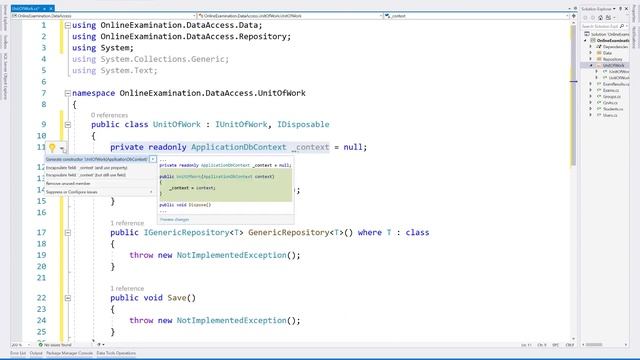Screen dimensions: 640x360
Task: Click the lightbulb quick actions icon
Action: click(x=52, y=148)
